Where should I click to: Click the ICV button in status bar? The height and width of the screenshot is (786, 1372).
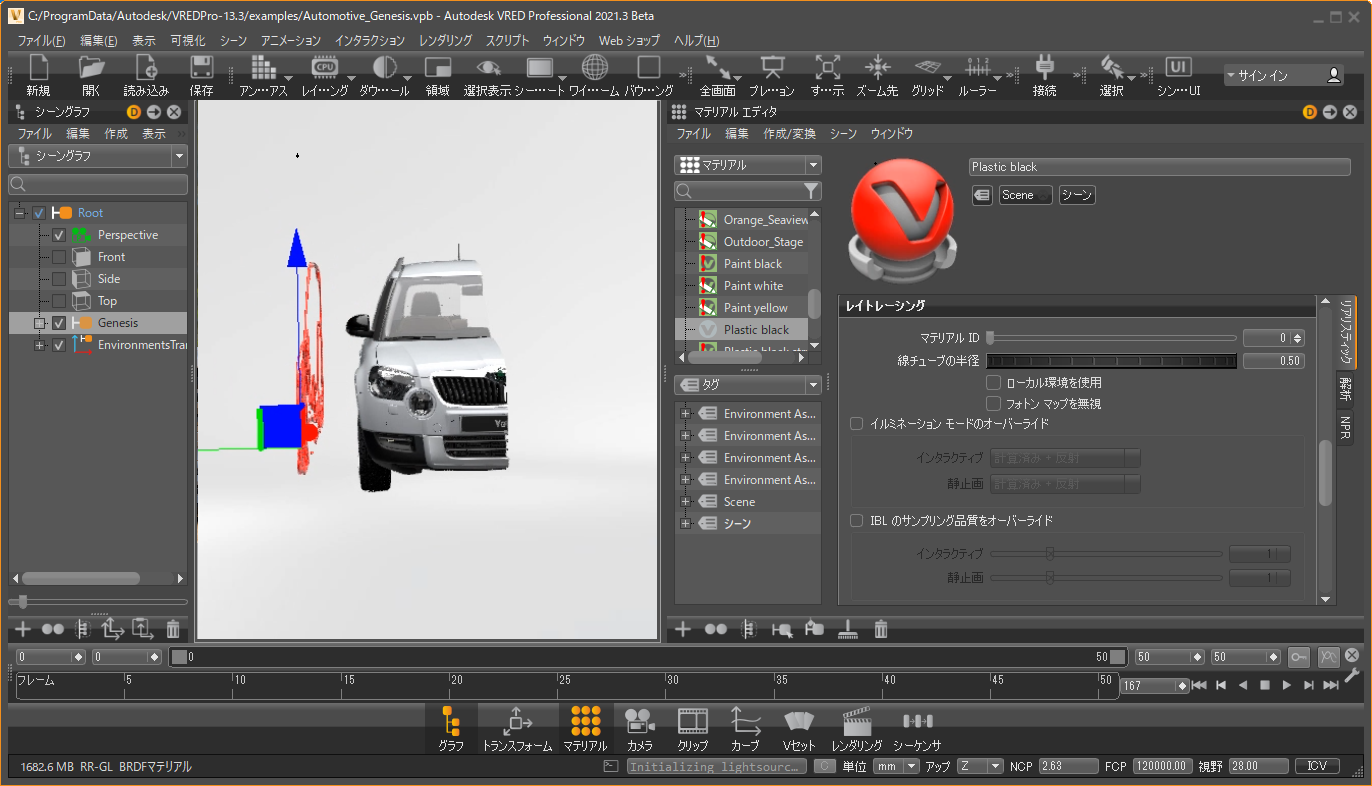(x=1317, y=766)
